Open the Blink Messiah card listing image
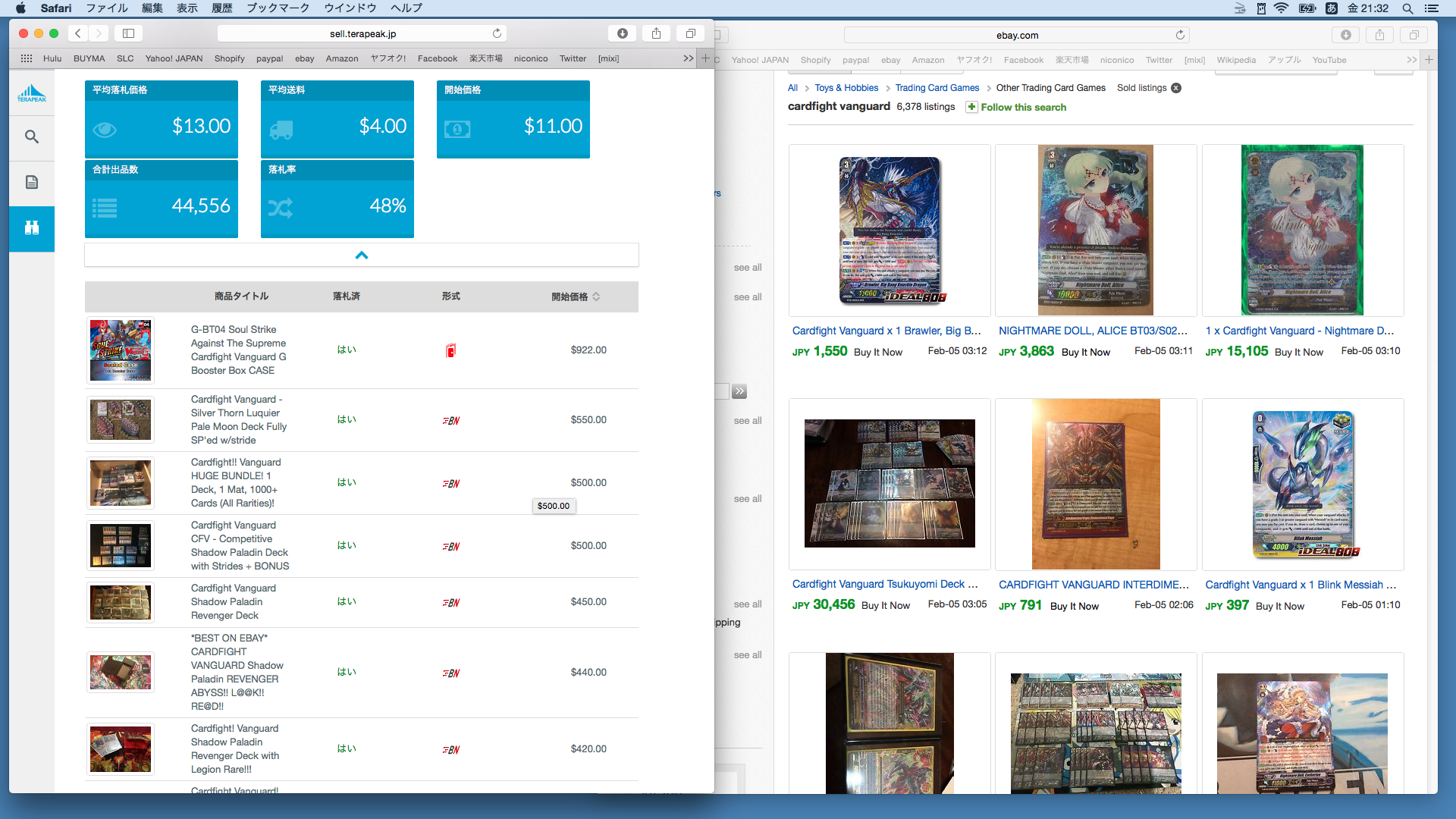This screenshot has width=1456, height=819. tap(1302, 484)
